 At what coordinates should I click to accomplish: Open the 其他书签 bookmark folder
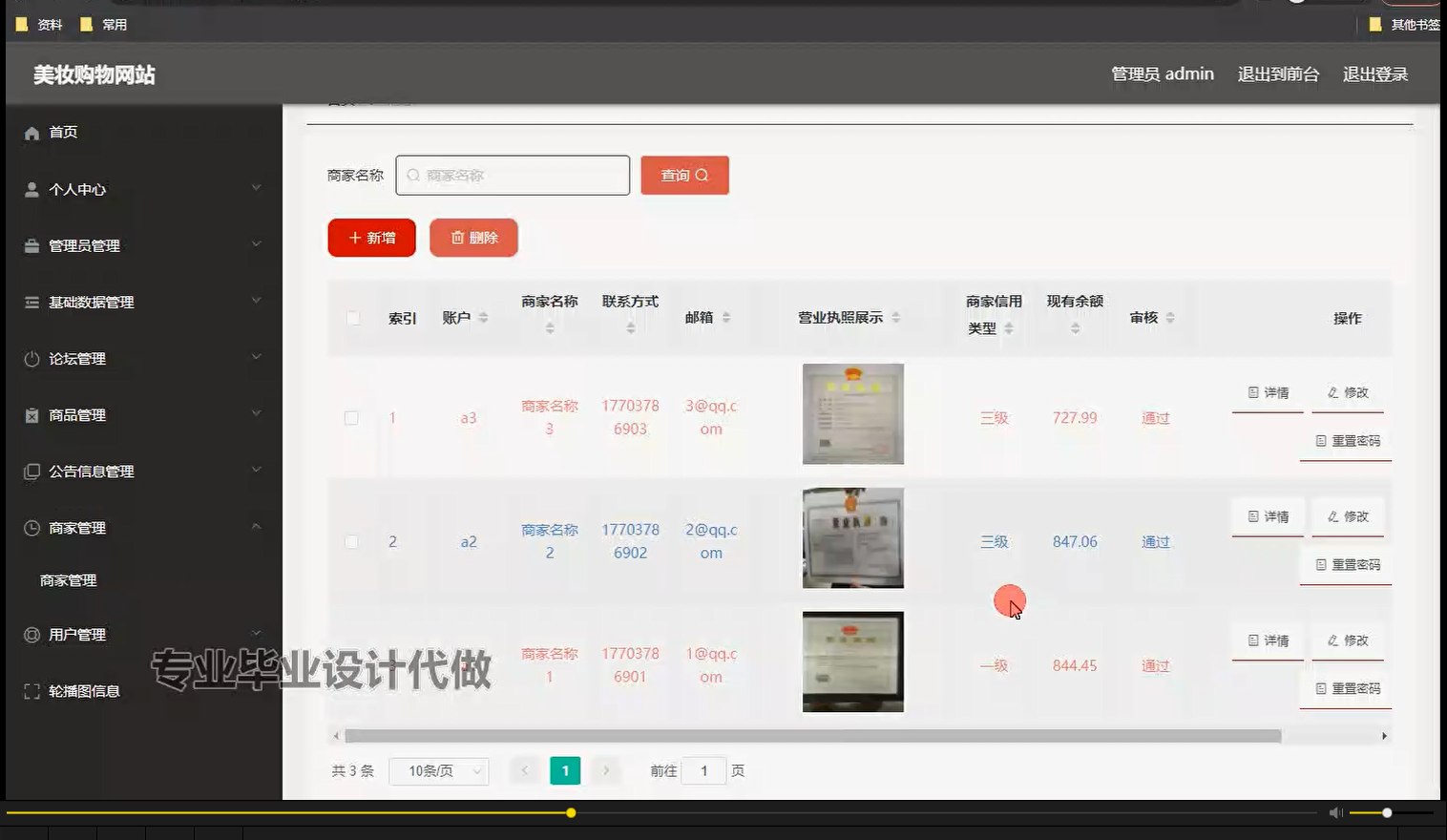pos(1405,25)
